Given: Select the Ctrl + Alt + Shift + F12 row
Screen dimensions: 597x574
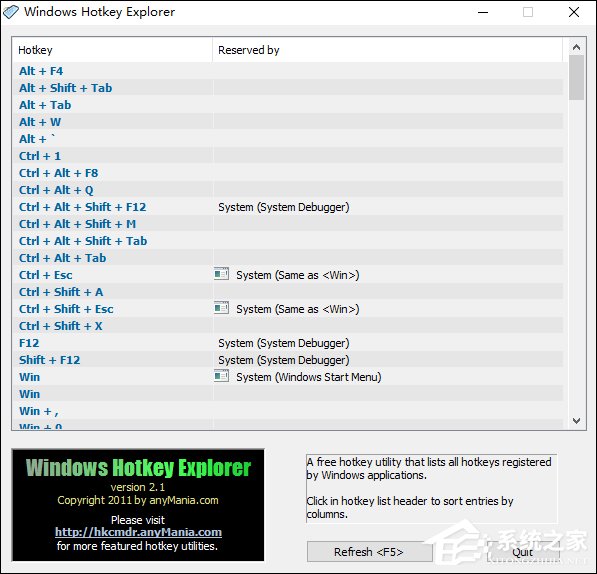Looking at the screenshot, I should point(287,207).
